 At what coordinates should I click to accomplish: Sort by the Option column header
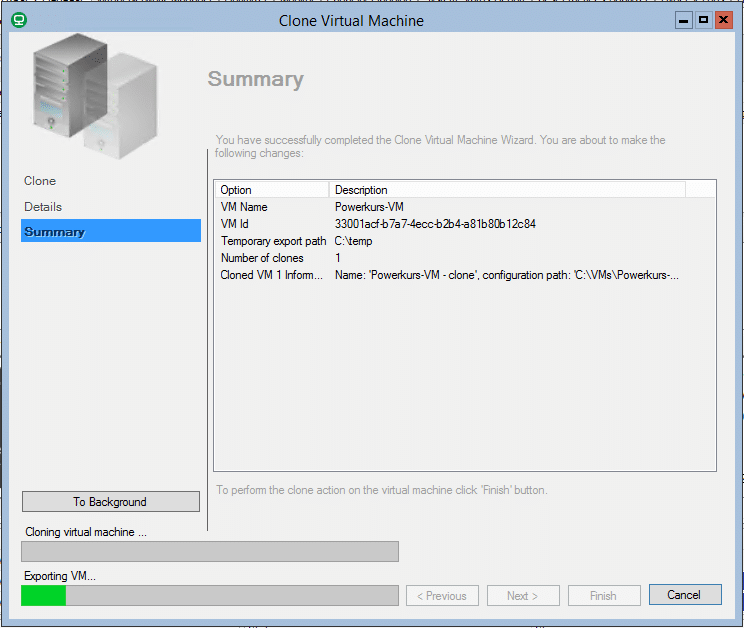(x=271, y=190)
